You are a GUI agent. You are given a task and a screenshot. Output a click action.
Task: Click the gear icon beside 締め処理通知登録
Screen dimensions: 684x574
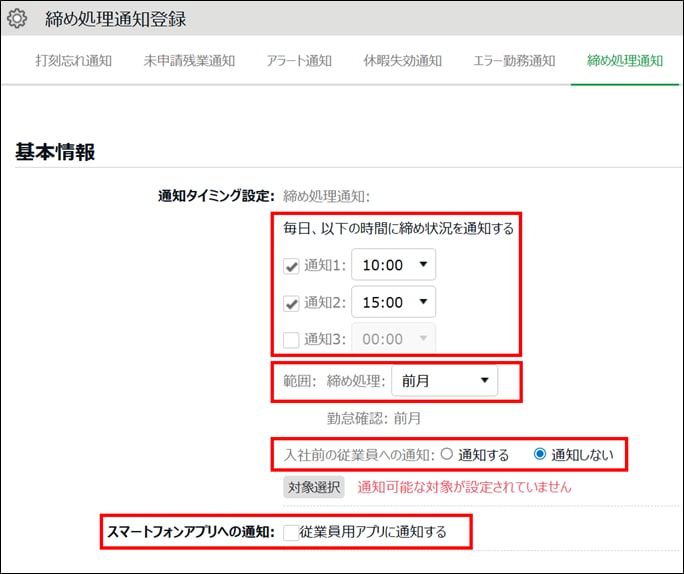pyautogui.click(x=17, y=18)
